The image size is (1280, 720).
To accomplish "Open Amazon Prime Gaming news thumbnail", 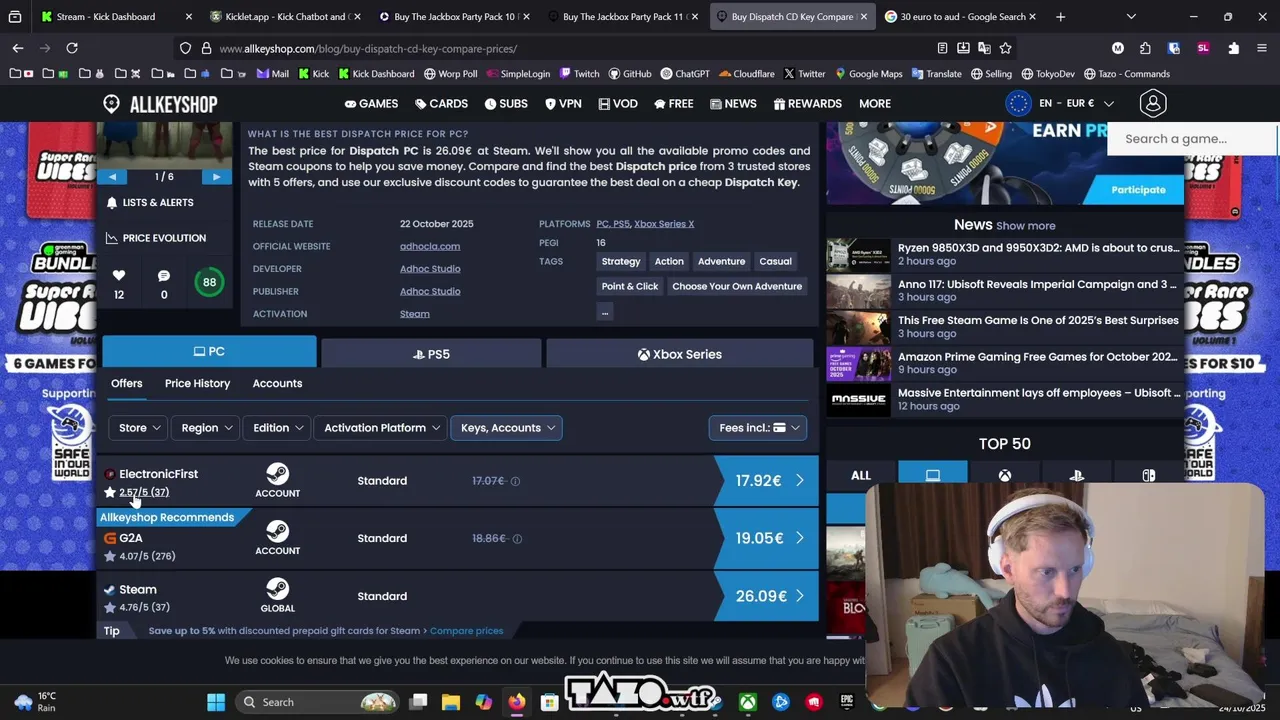I will [x=858, y=363].
